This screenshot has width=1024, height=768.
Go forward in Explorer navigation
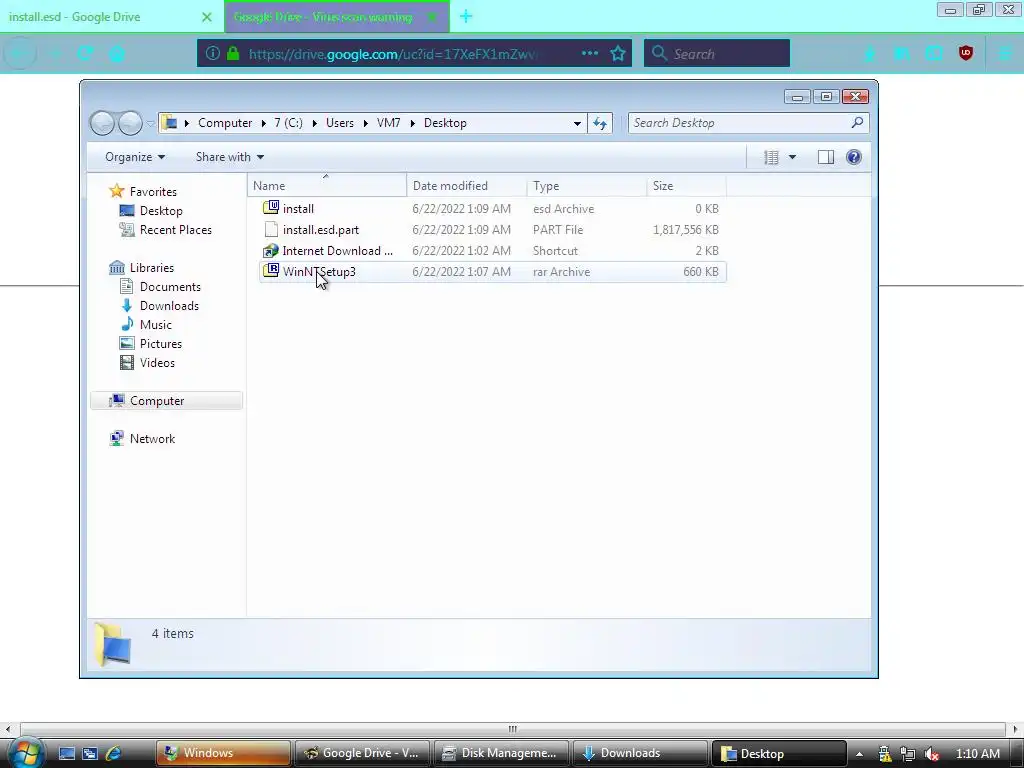[x=130, y=123]
